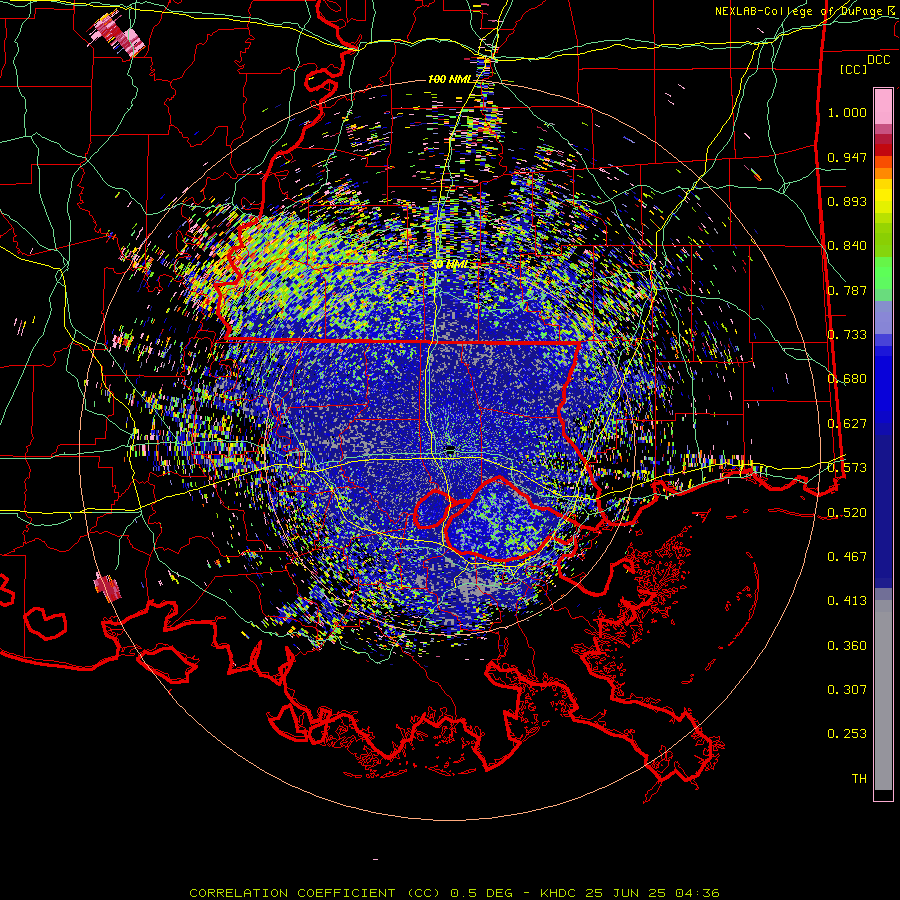Pick the pink segment of the color bar

pos(883,107)
